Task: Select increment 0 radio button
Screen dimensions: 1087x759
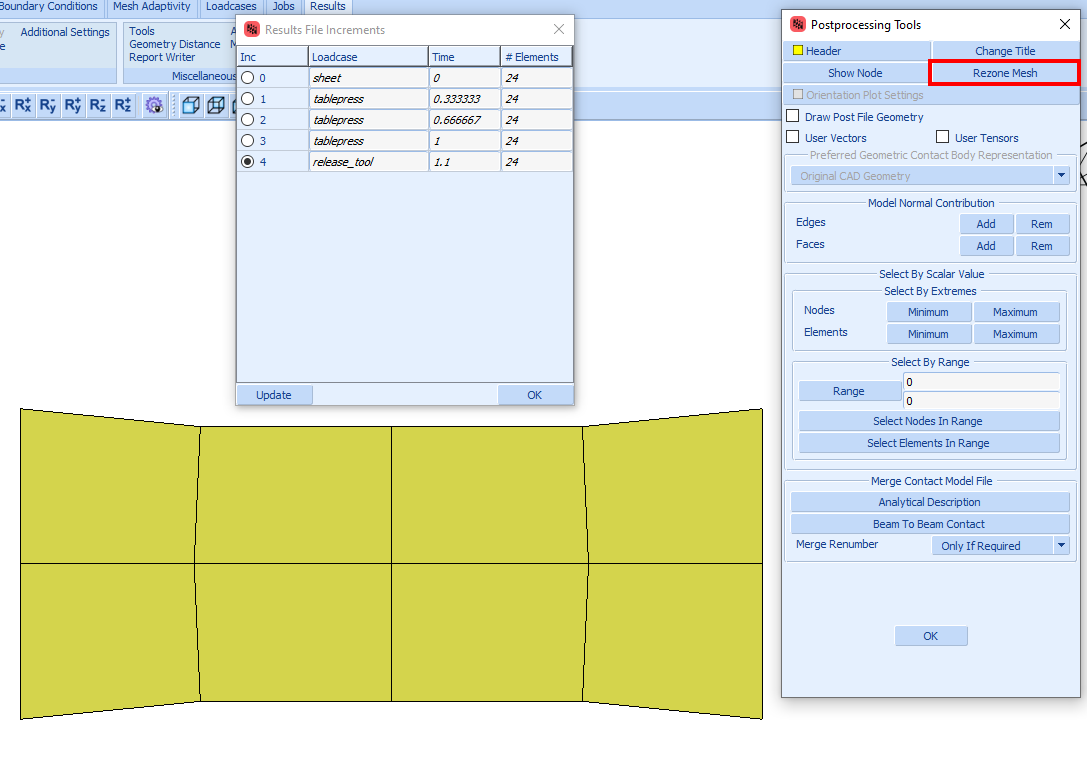Action: (247, 78)
